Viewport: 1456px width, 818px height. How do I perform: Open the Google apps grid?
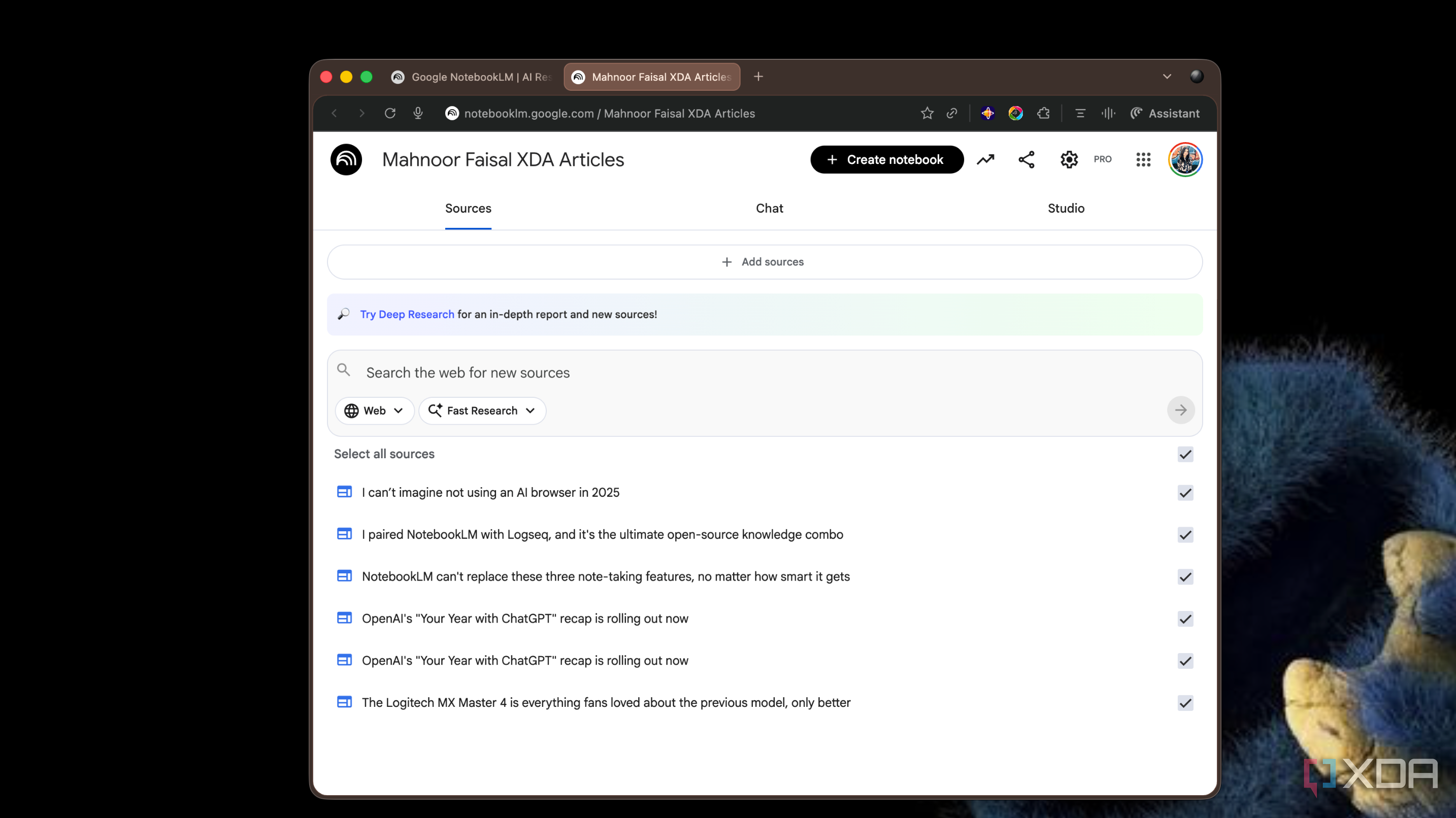(x=1143, y=160)
